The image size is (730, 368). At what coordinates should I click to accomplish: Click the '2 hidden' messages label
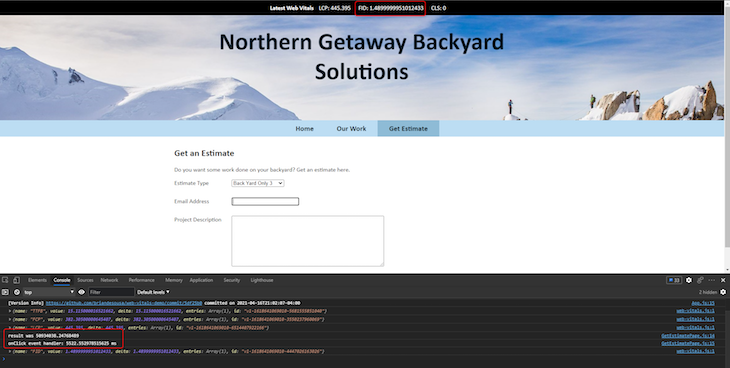tap(708, 292)
